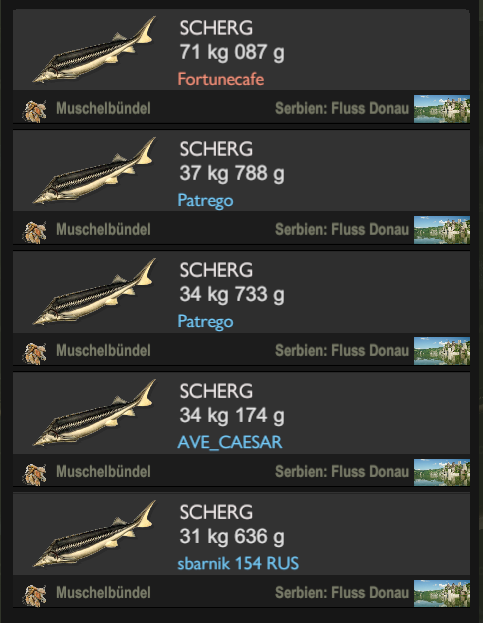The image size is (483, 623).
Task: Open Patrego's profile on the 34 kg 733 g entry
Action: point(205,322)
